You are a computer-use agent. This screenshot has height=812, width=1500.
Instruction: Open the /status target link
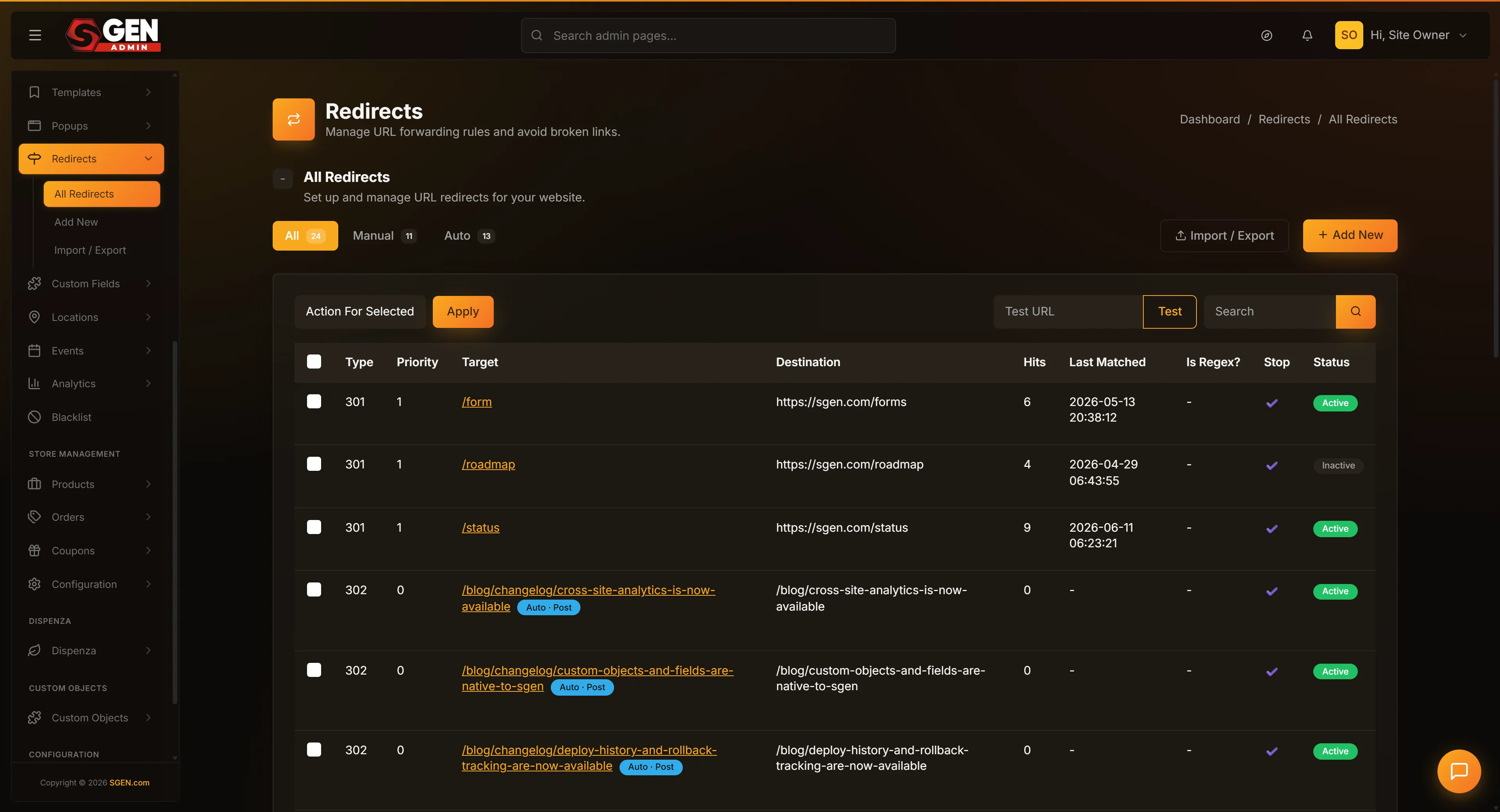480,527
